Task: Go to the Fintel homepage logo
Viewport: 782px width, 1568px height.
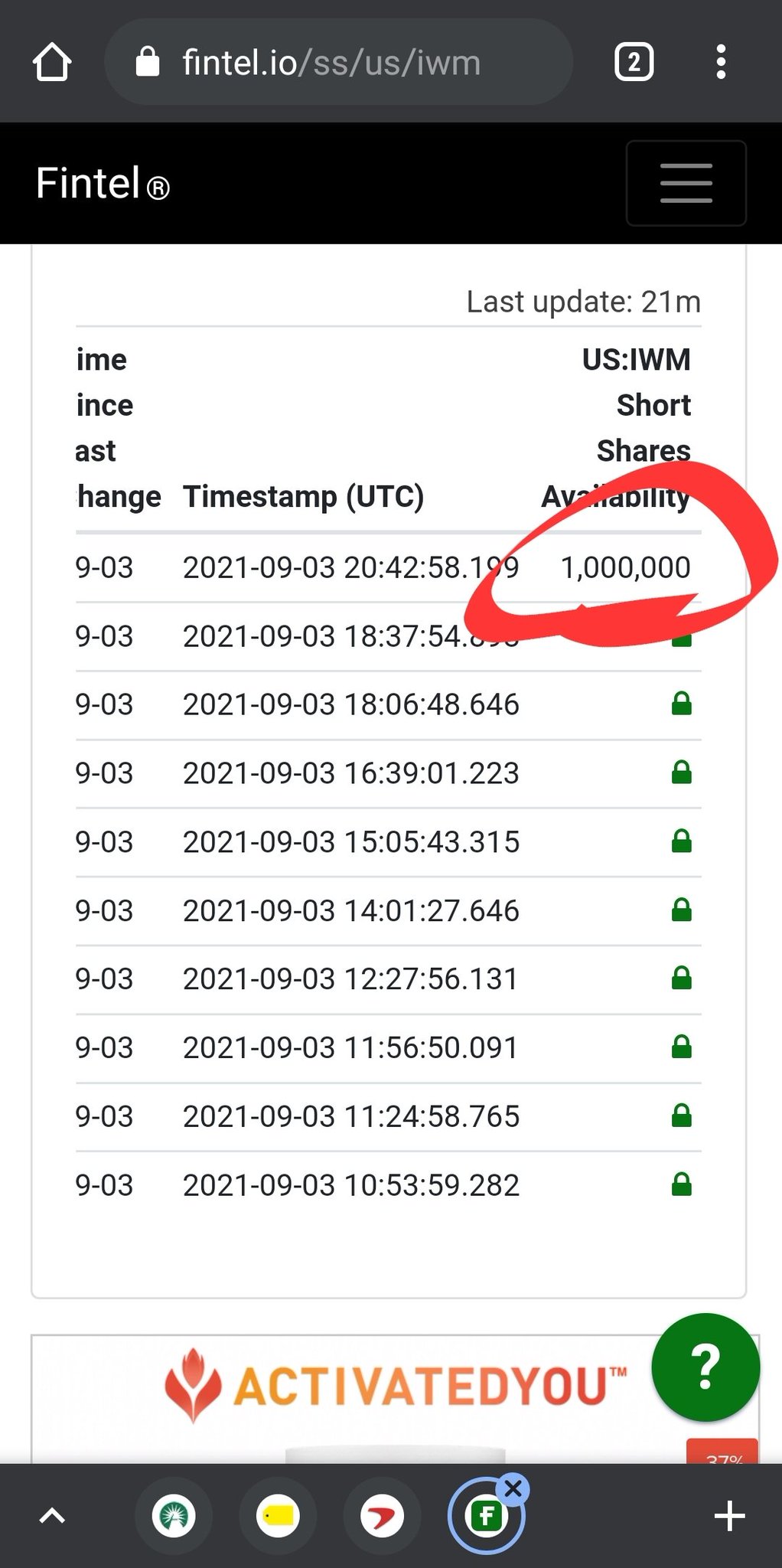Action: 103,184
